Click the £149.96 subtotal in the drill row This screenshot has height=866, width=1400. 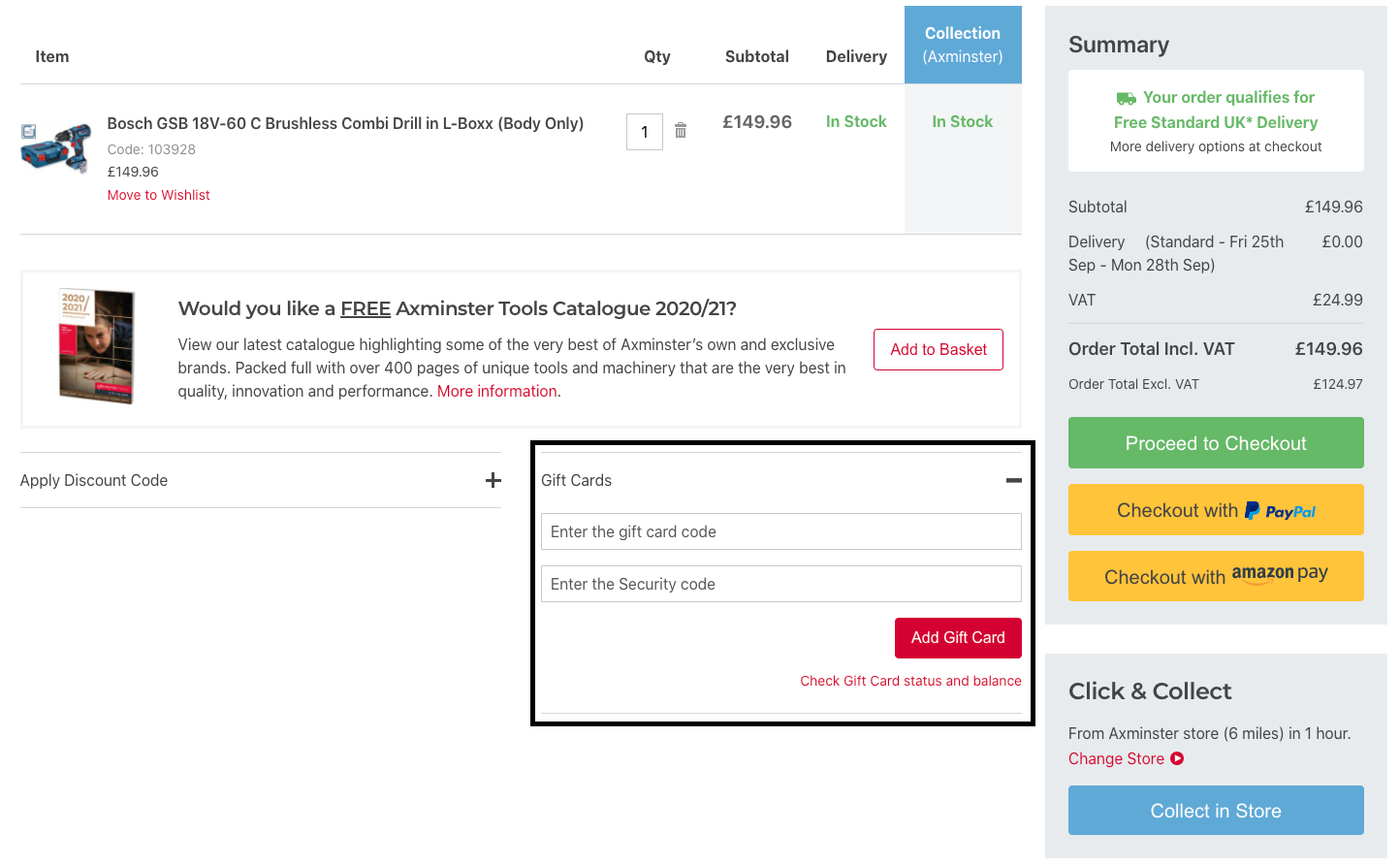coord(757,122)
